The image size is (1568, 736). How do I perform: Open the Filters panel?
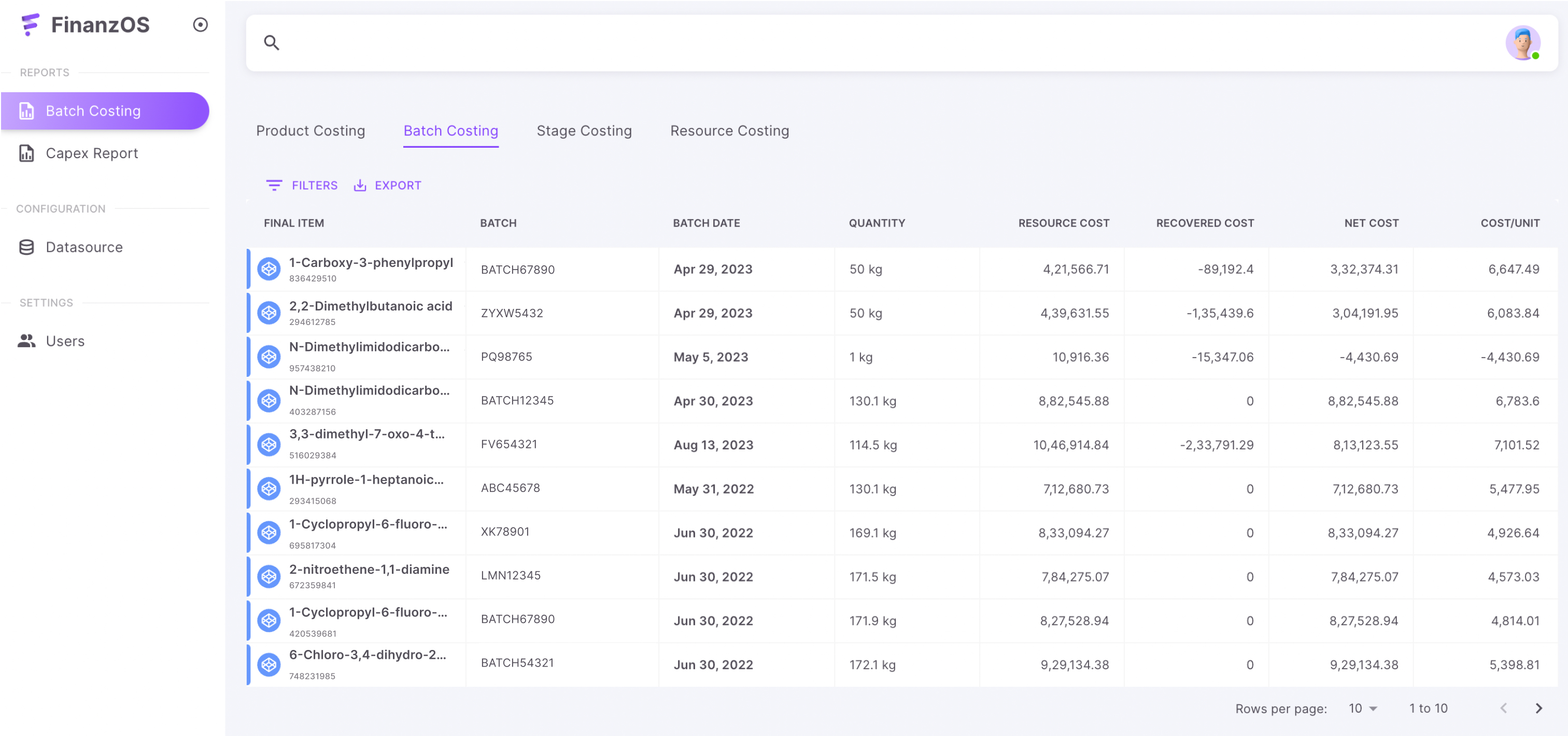click(302, 185)
